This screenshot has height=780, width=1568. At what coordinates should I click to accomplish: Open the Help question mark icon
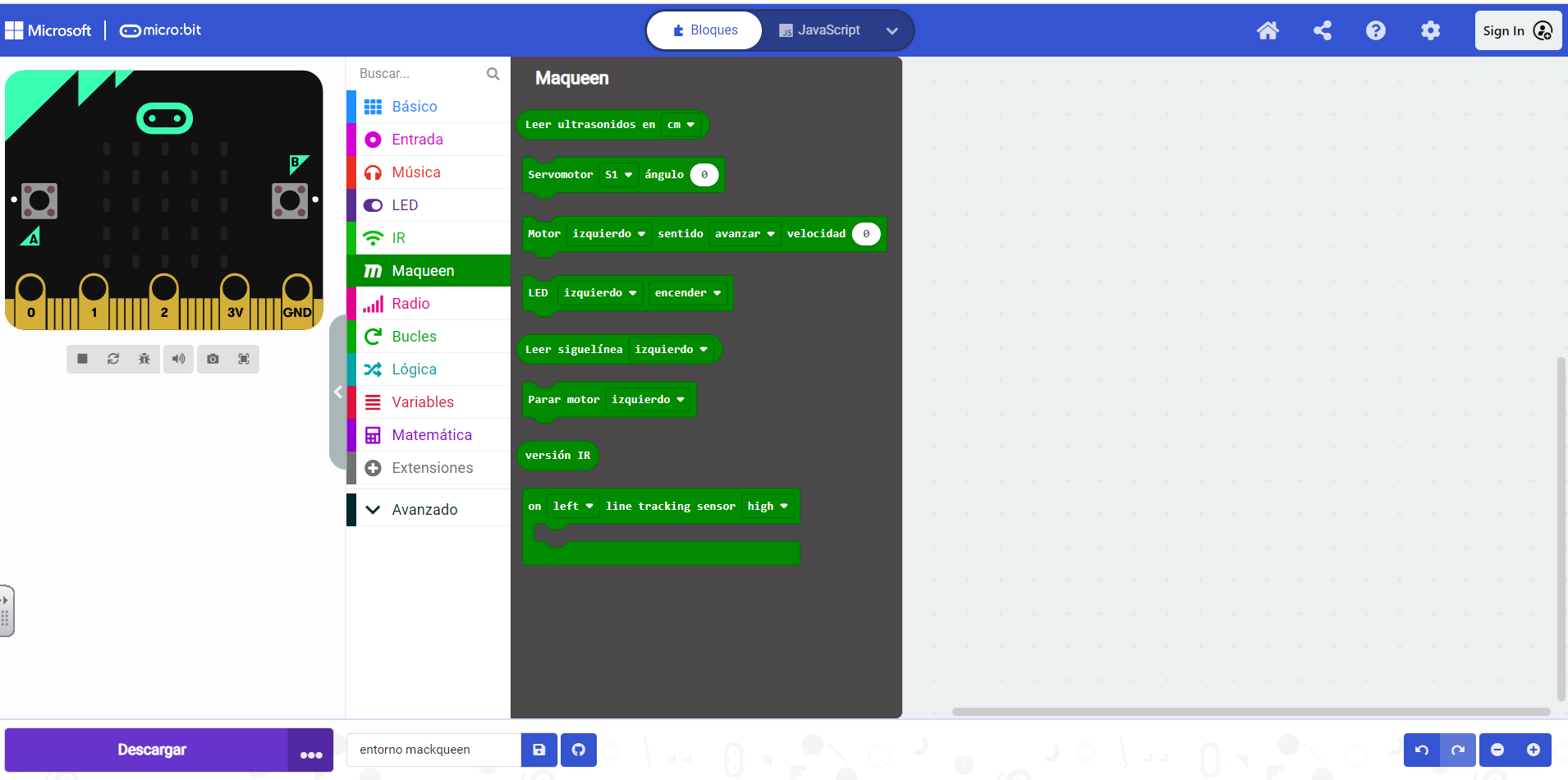(x=1376, y=30)
